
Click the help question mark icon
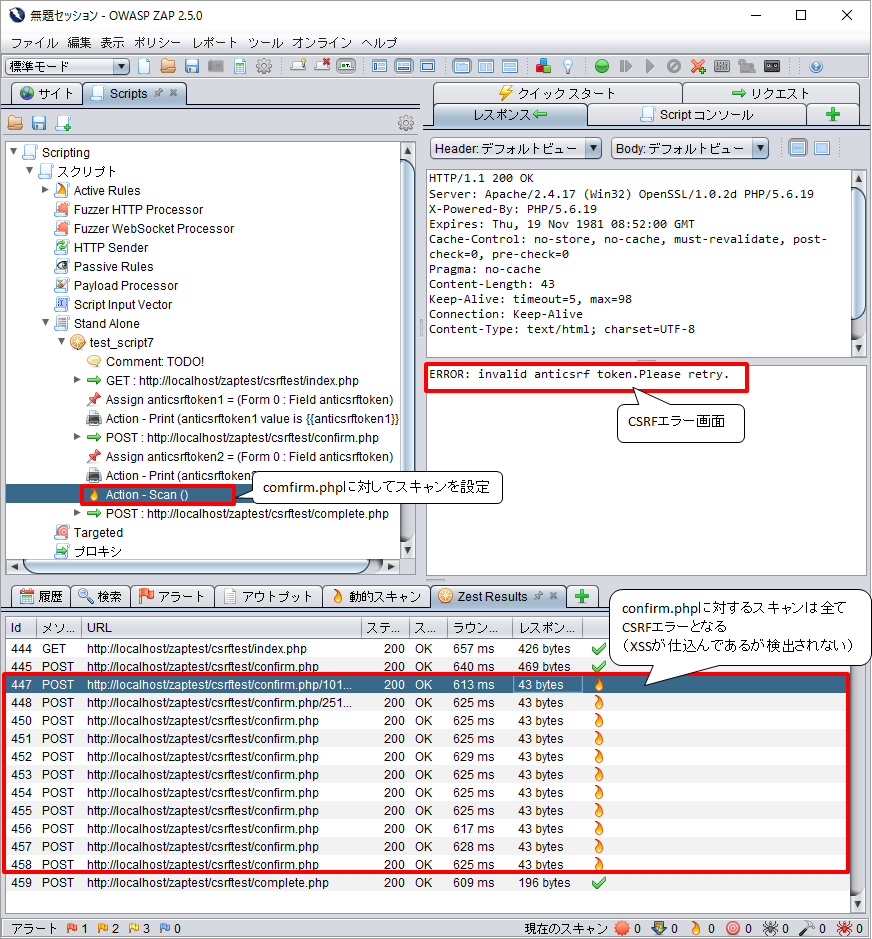(x=816, y=66)
